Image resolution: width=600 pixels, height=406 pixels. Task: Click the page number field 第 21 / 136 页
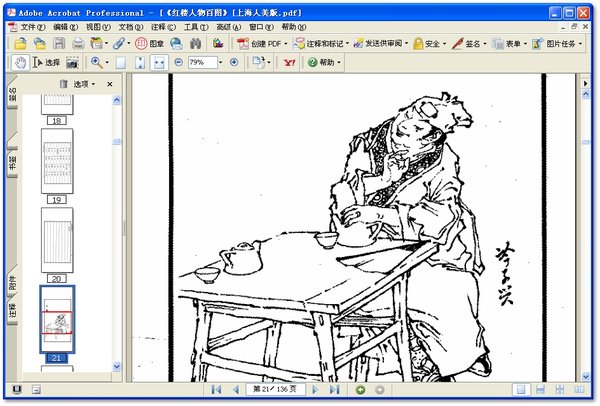tap(275, 390)
